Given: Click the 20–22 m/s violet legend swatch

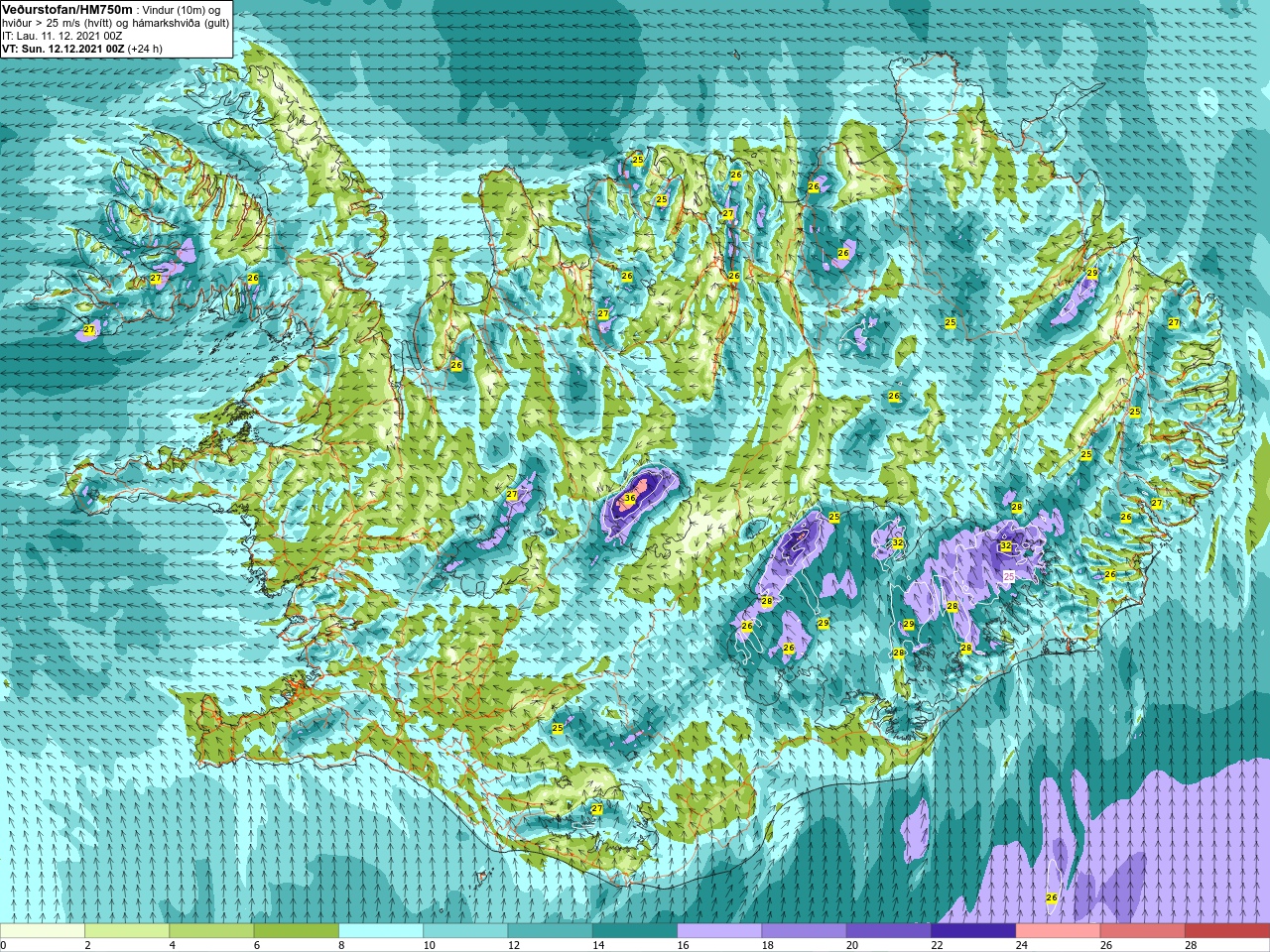Looking at the screenshot, I should pos(888,931).
